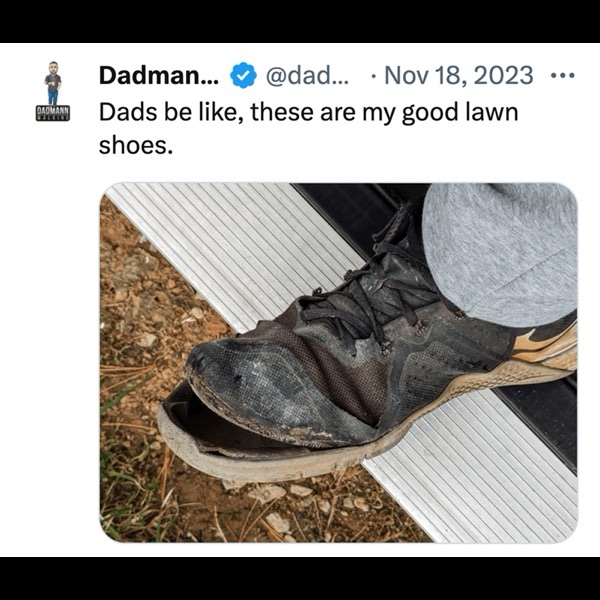Open the Nov 18, 2023 timestamp link
Viewport: 600px width, 600px height.
pyautogui.click(x=458, y=76)
